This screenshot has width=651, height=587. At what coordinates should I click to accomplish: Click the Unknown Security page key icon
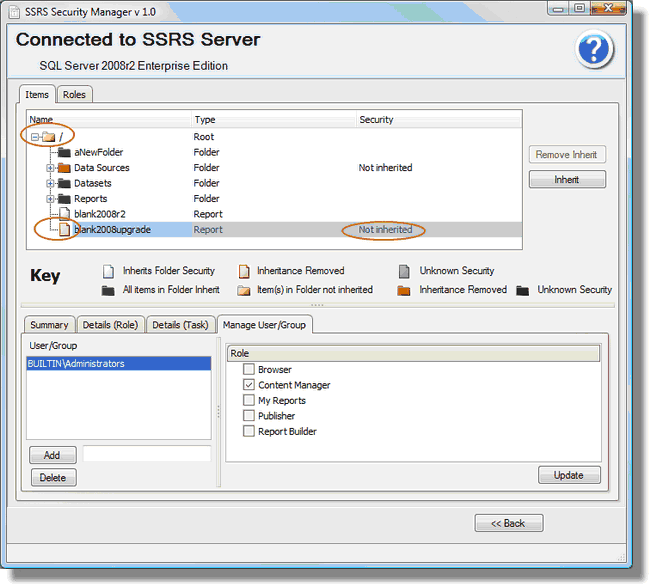pyautogui.click(x=404, y=271)
